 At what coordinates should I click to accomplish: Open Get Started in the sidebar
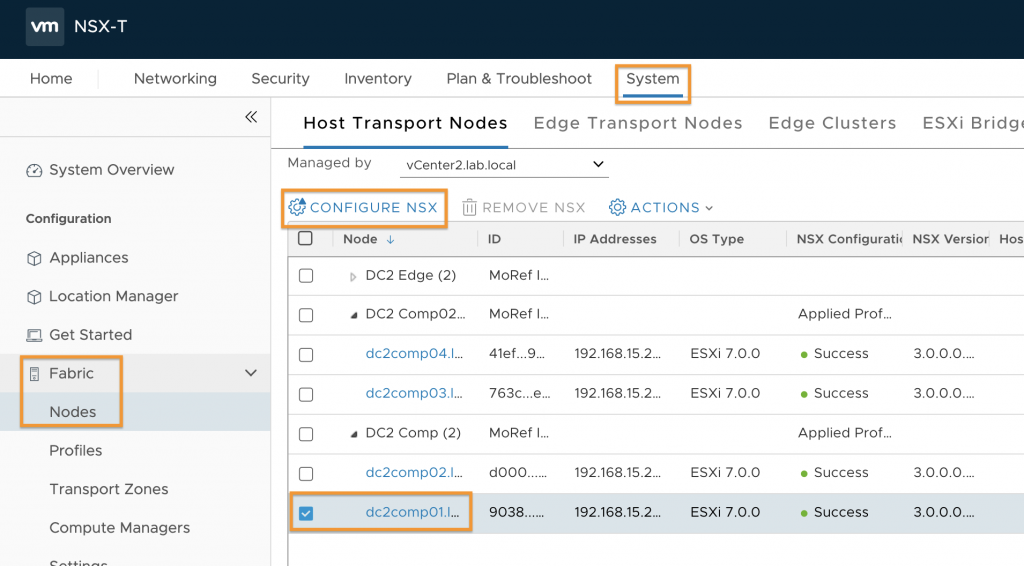(x=91, y=335)
